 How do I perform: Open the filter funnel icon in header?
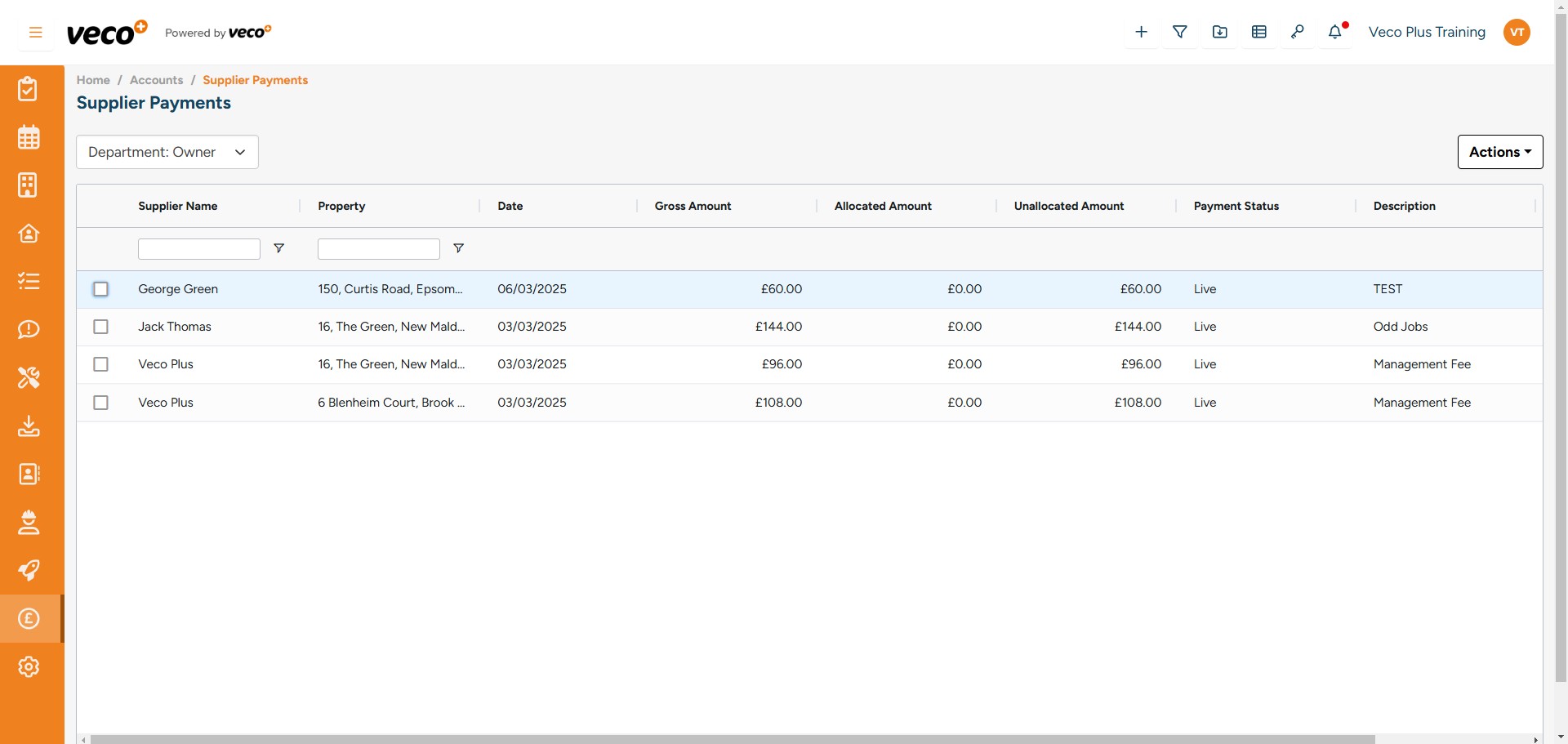coord(1180,33)
